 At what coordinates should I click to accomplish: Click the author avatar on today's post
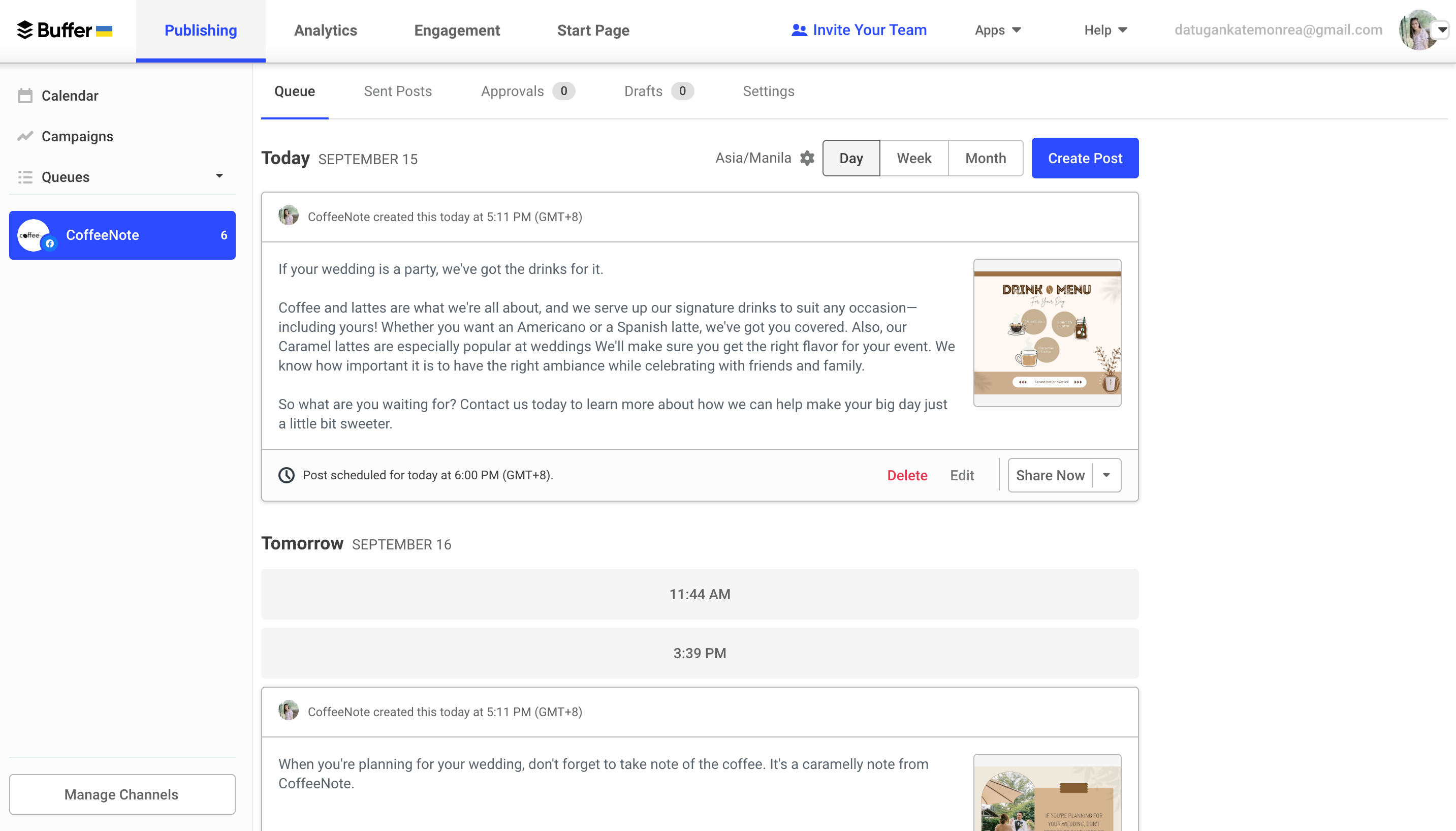(x=289, y=216)
